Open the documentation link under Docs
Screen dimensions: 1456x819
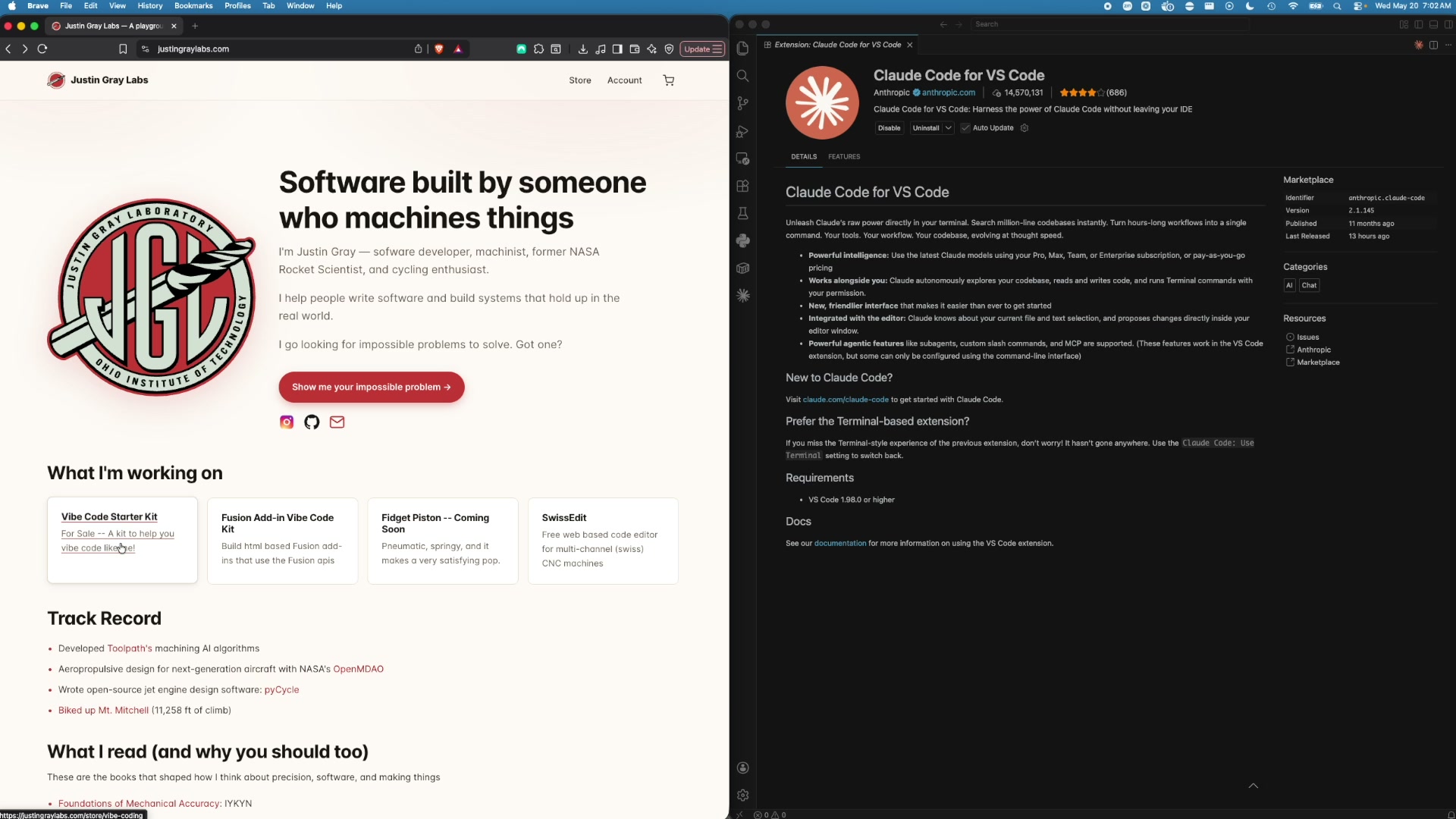coord(840,544)
